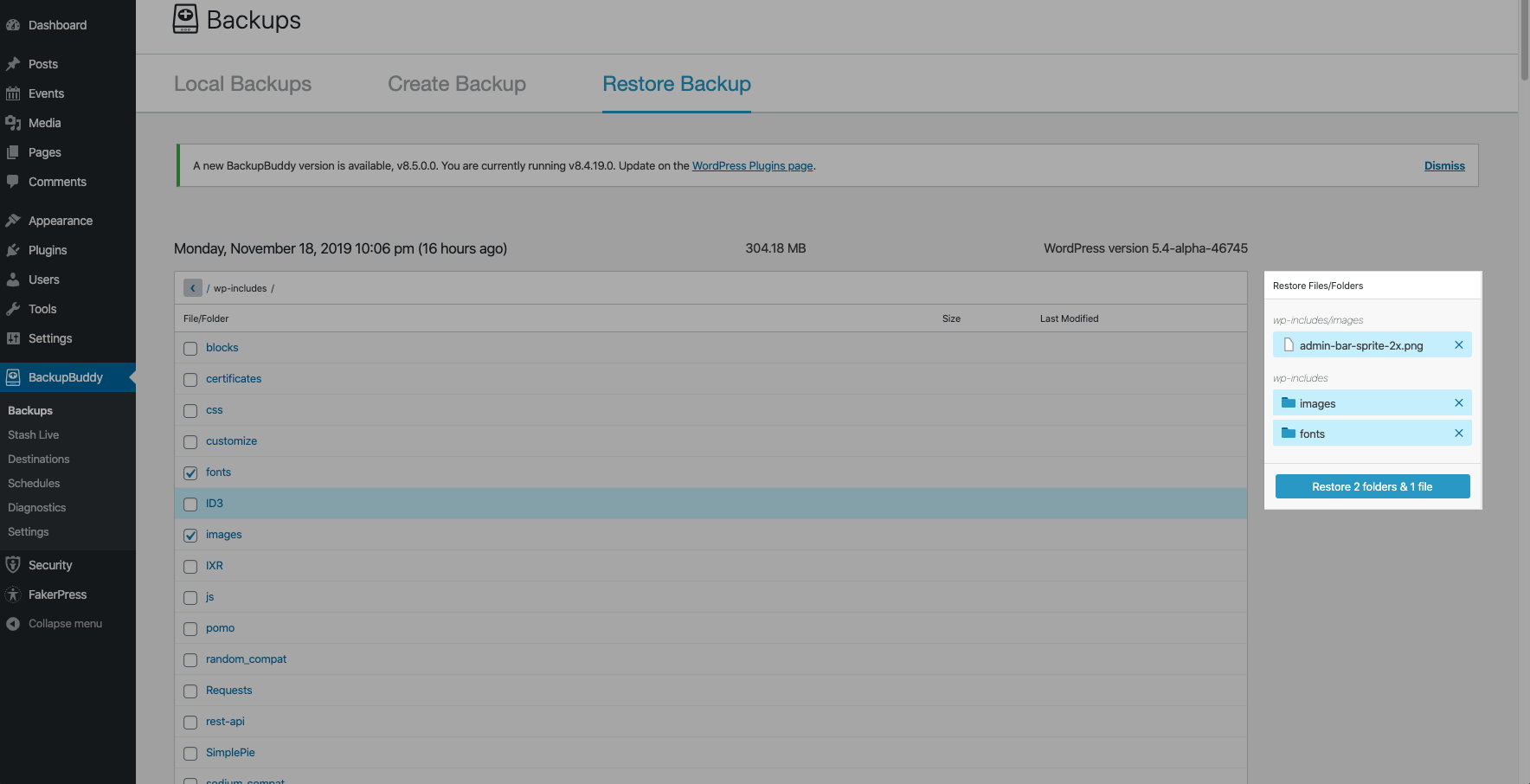Click the FakerPress icon
The width and height of the screenshot is (1530, 784).
(13, 594)
